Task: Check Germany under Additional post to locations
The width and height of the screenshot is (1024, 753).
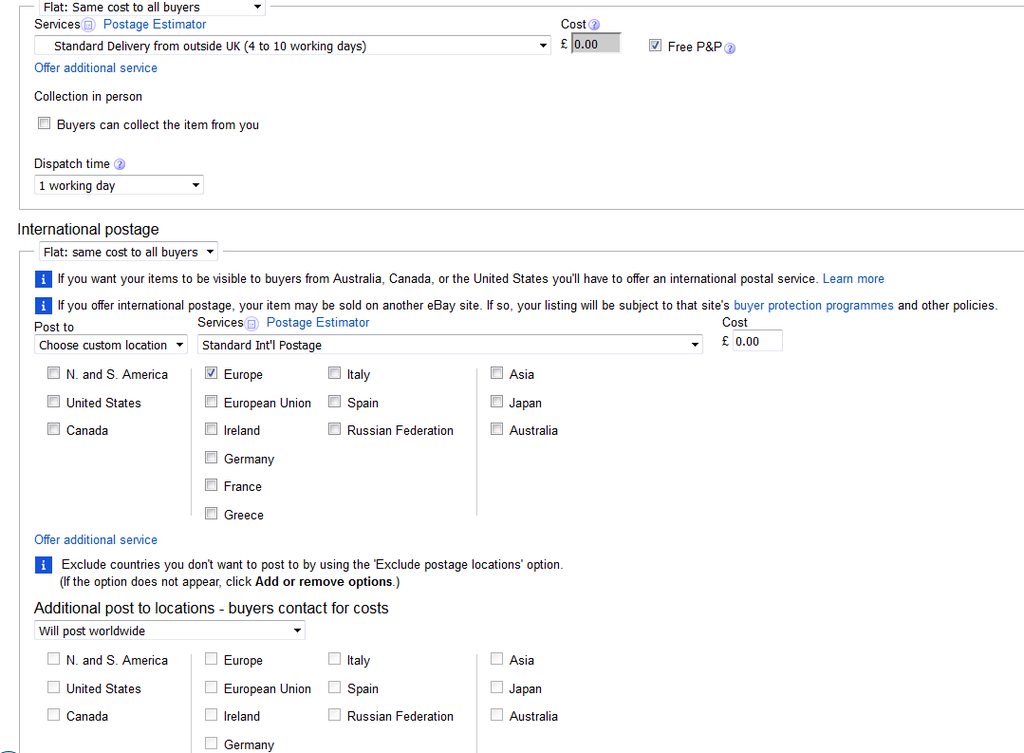Action: click(x=211, y=743)
